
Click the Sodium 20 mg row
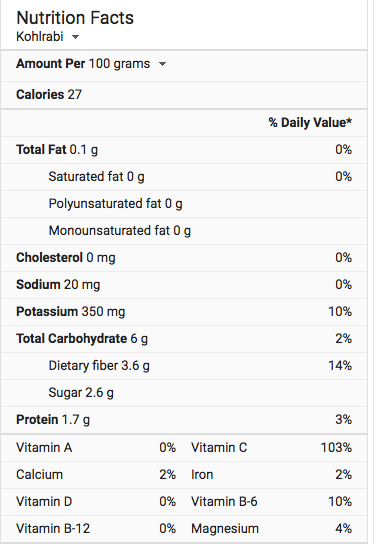(184, 285)
